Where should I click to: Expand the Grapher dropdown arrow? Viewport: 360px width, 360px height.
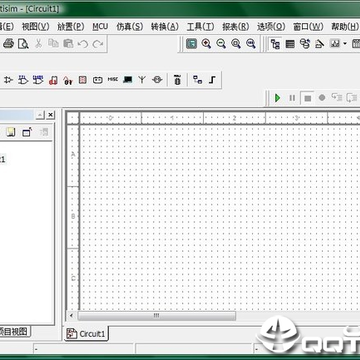pos(345,44)
